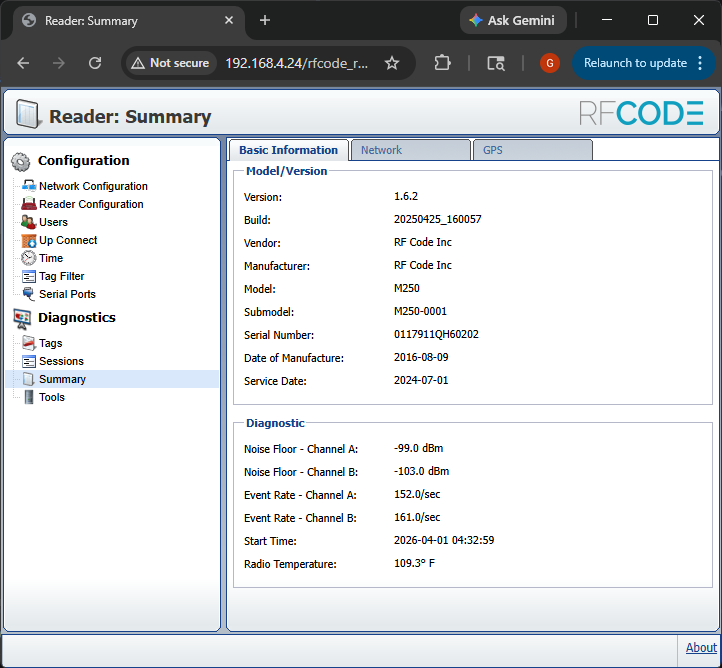Select the Basic Information tab

pos(288,150)
